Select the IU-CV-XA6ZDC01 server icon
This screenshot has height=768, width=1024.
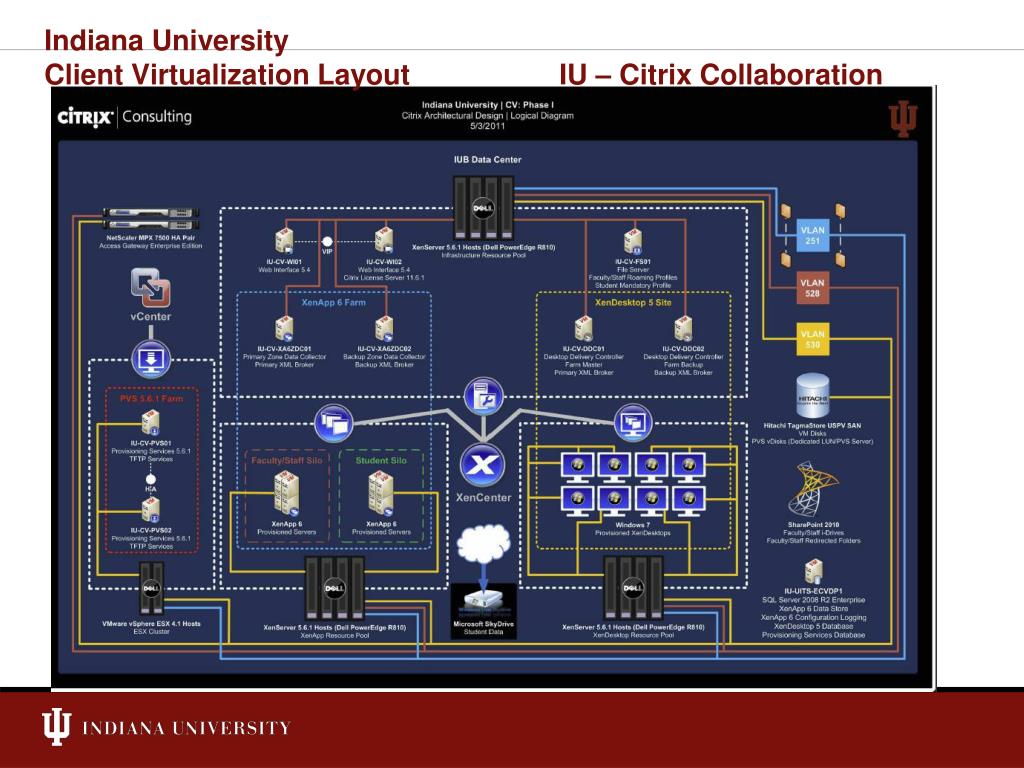pos(284,329)
